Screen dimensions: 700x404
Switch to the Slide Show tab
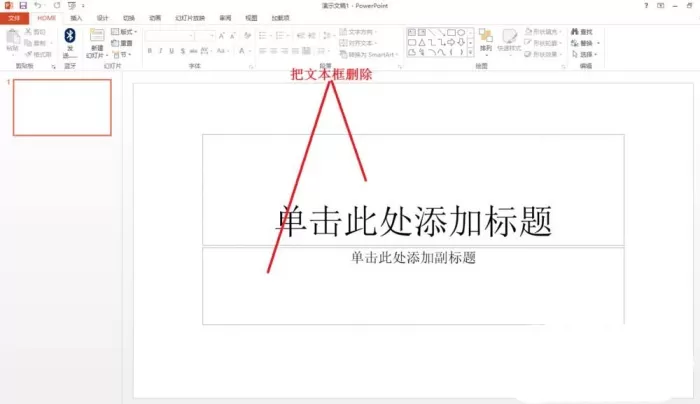(x=190, y=18)
